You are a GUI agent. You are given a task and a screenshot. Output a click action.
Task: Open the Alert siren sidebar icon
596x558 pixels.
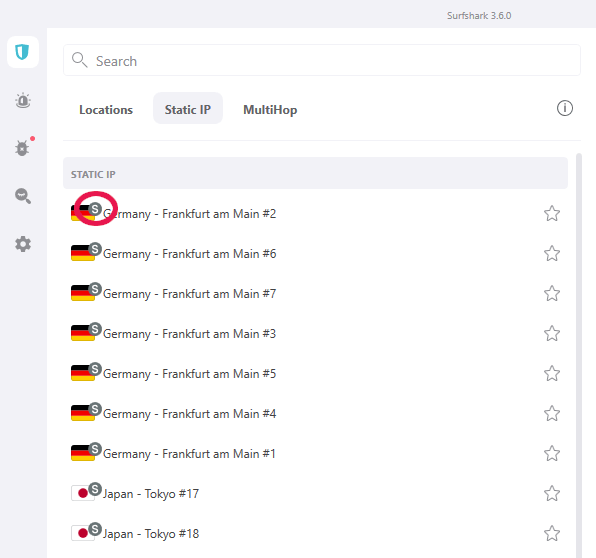point(23,101)
